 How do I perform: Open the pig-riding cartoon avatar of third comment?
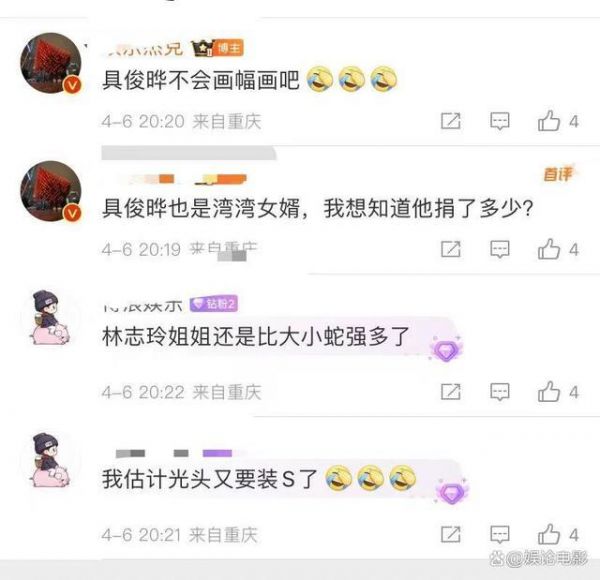tap(50, 318)
